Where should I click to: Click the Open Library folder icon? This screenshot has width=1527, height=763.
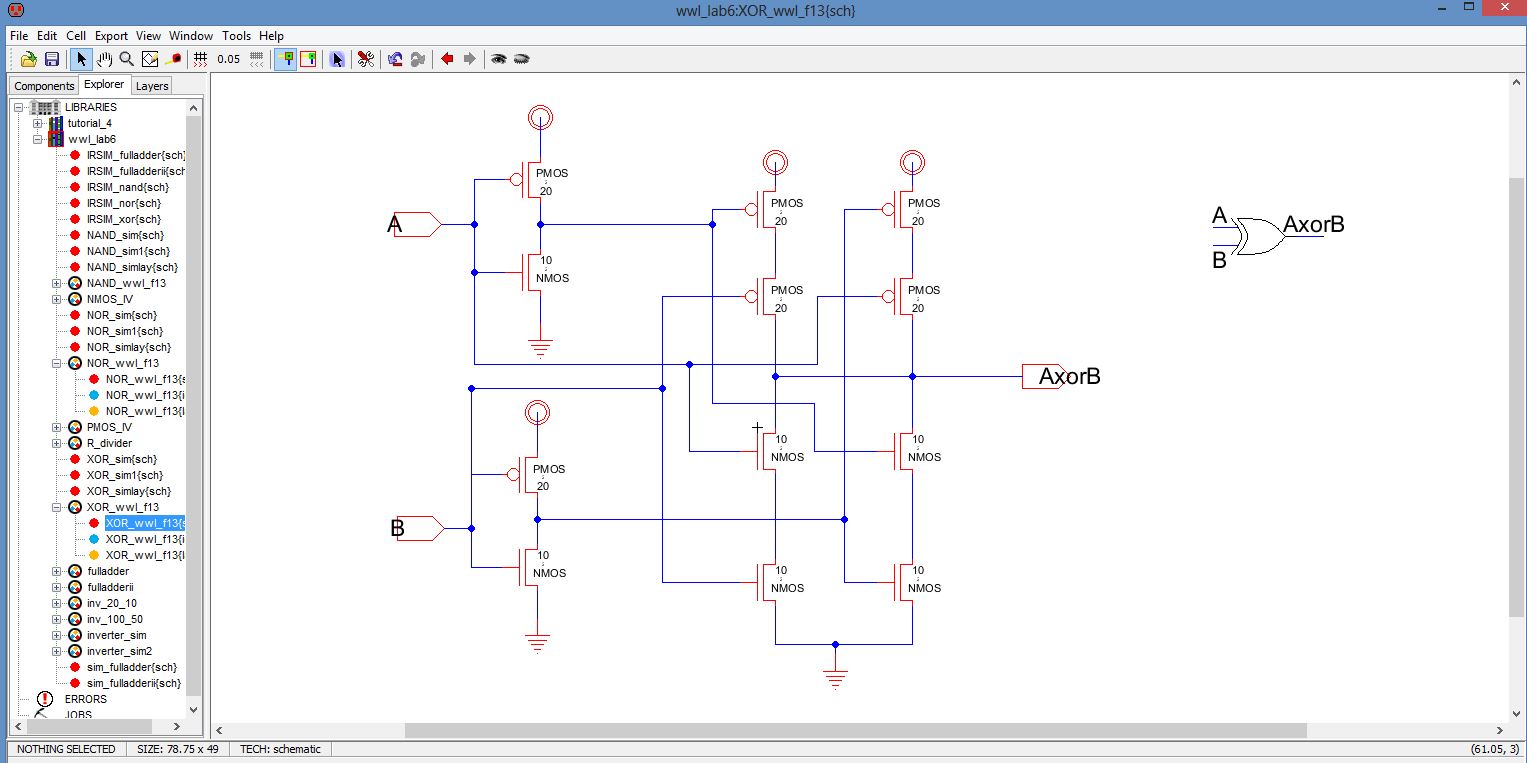[29, 59]
